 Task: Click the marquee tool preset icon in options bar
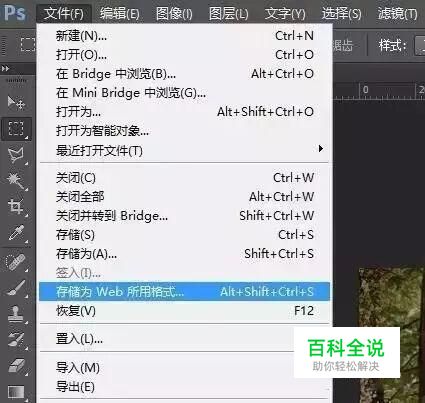tap(28, 44)
